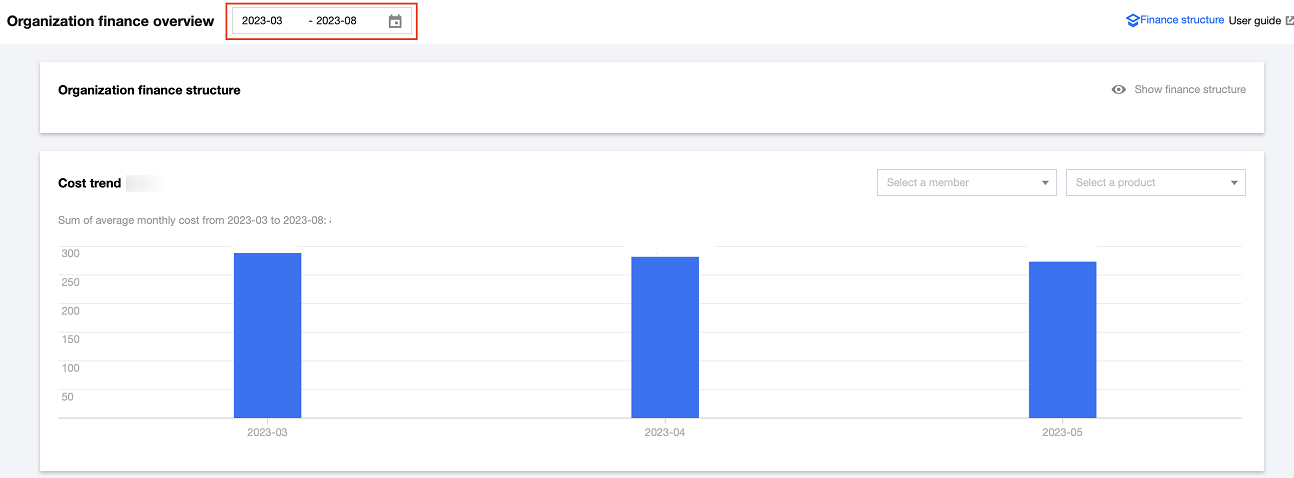
Task: Select the 2023-05 bar in the cost chart
Action: click(x=1062, y=340)
